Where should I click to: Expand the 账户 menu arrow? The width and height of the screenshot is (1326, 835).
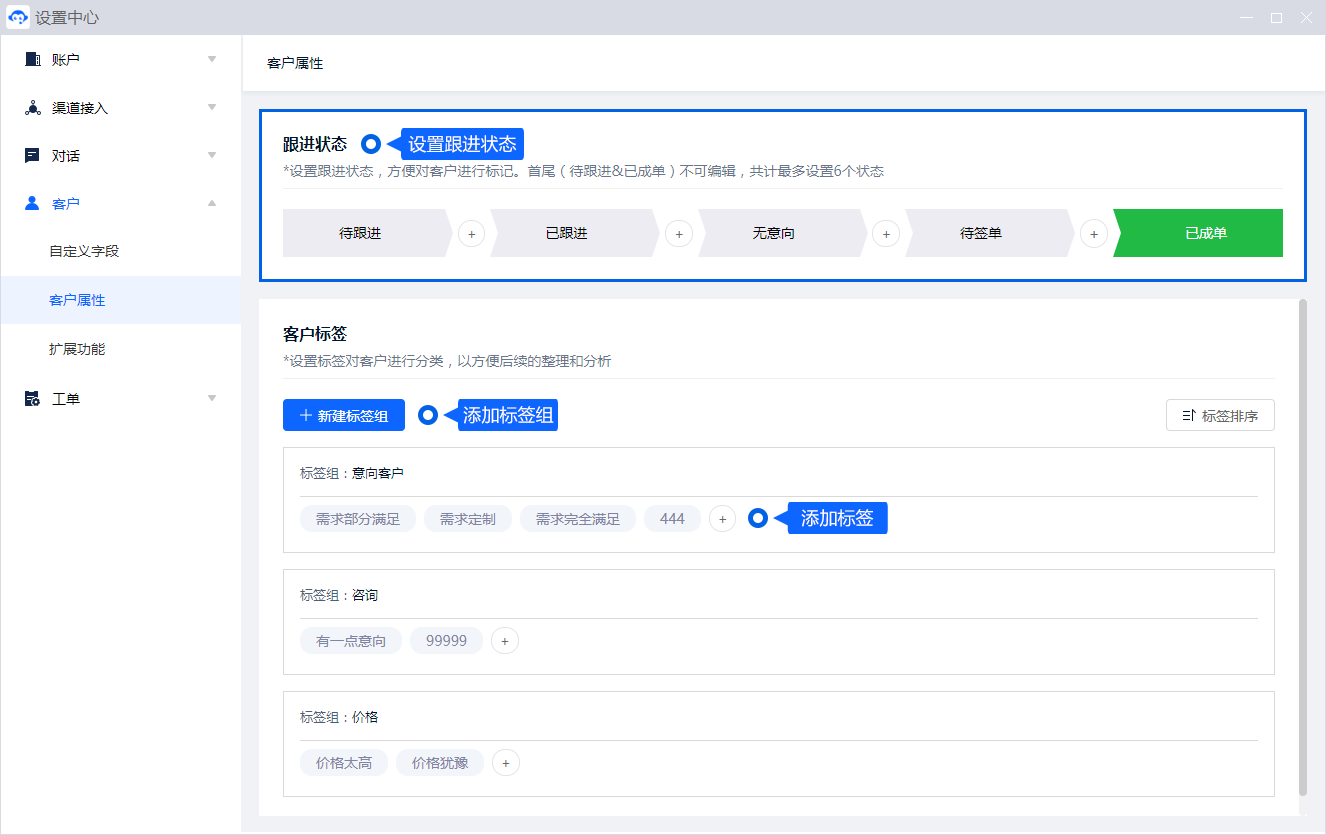(x=212, y=59)
